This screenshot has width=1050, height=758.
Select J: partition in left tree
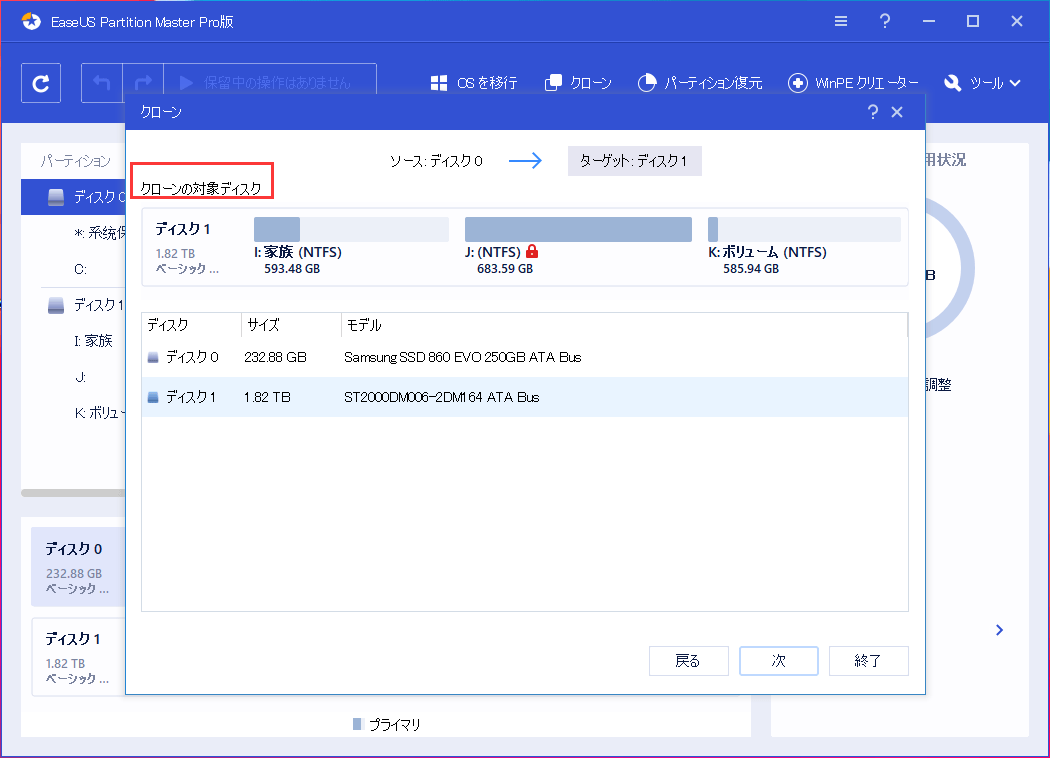80,378
